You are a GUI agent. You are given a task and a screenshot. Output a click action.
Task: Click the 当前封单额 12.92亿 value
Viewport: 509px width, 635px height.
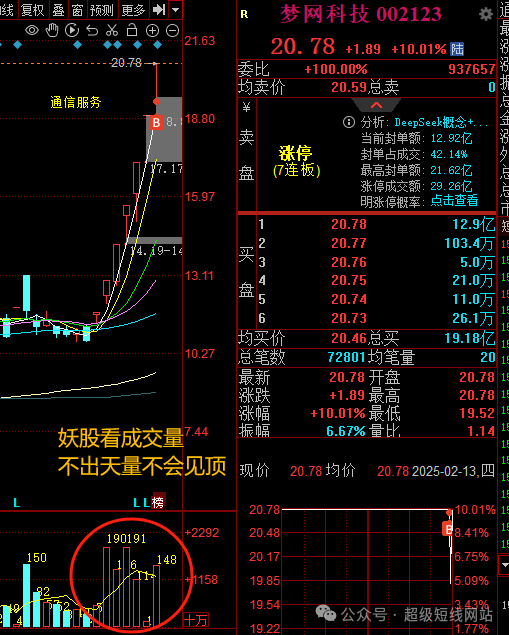click(x=451, y=139)
